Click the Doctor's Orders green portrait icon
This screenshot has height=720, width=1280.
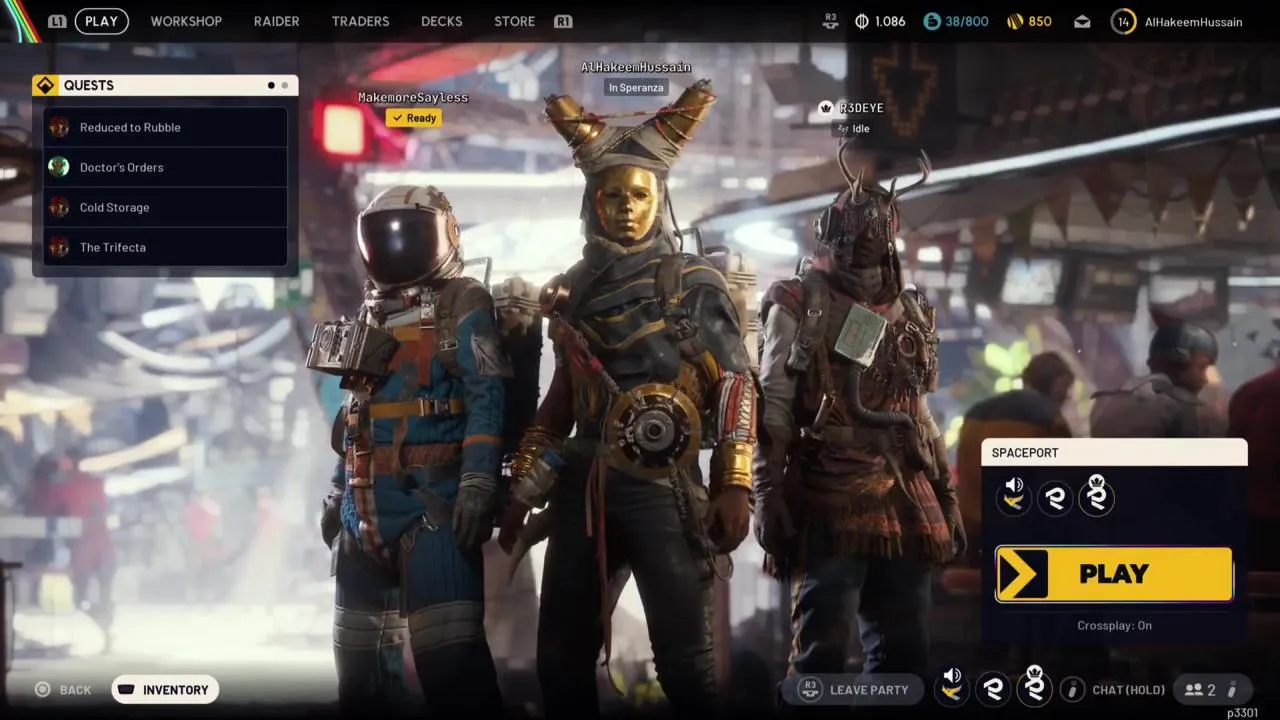click(x=59, y=167)
